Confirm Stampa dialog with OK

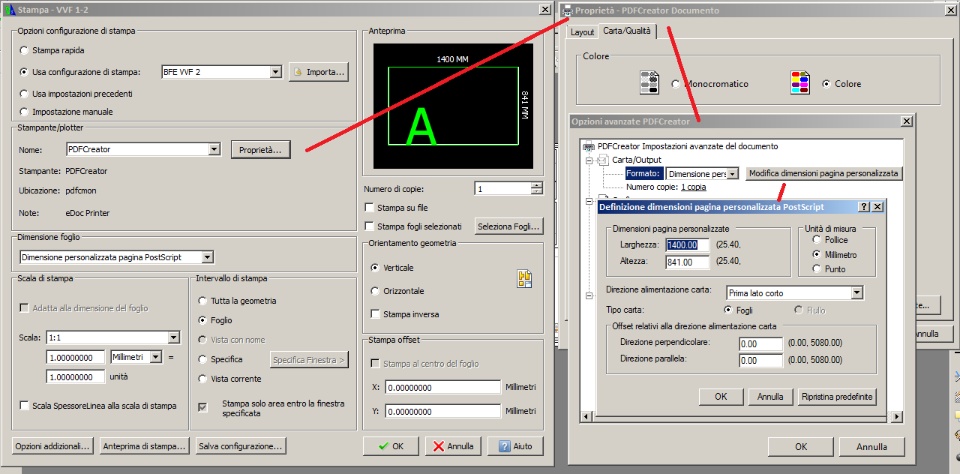[391, 446]
